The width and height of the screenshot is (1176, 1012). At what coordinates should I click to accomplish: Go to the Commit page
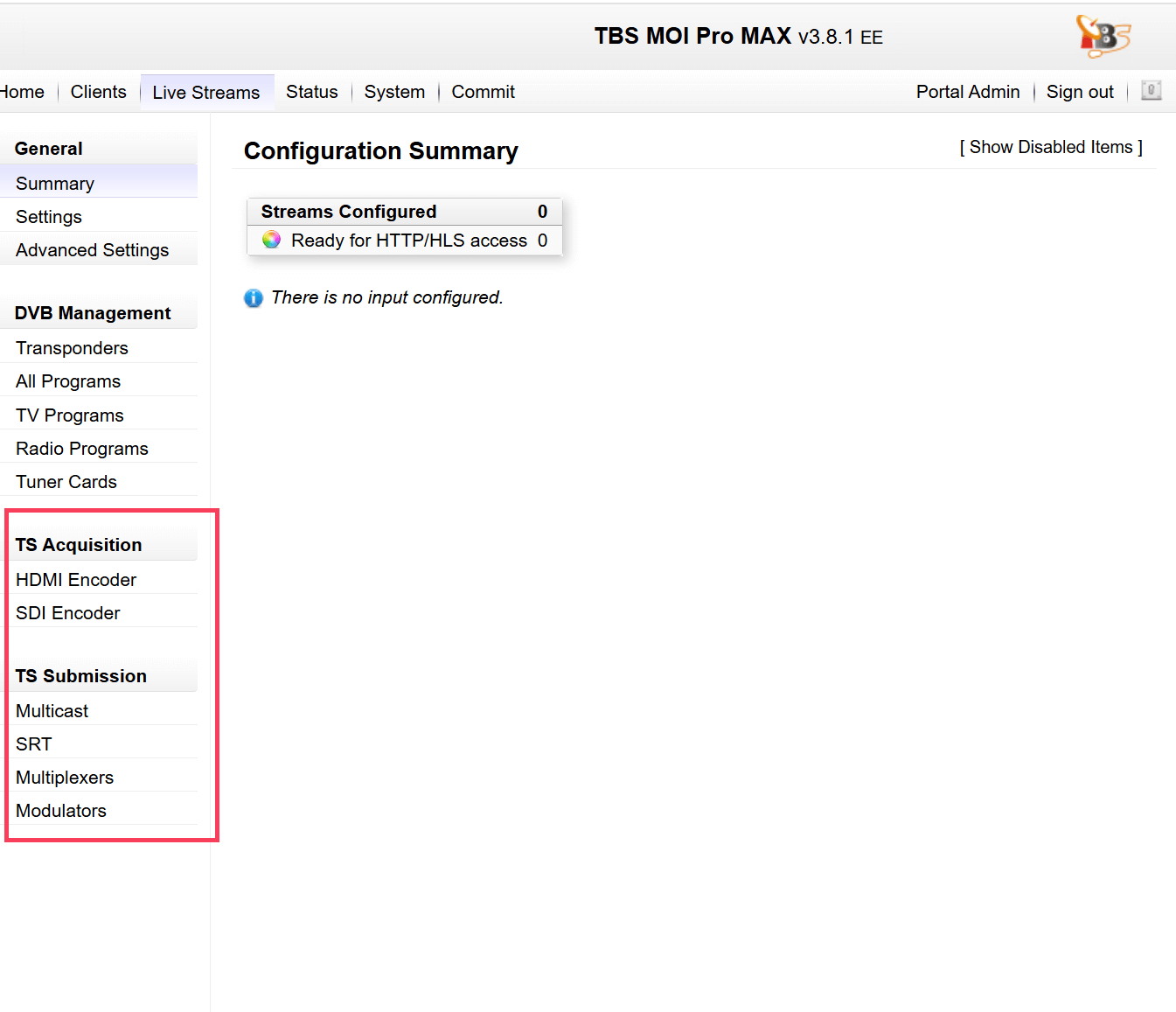(483, 92)
